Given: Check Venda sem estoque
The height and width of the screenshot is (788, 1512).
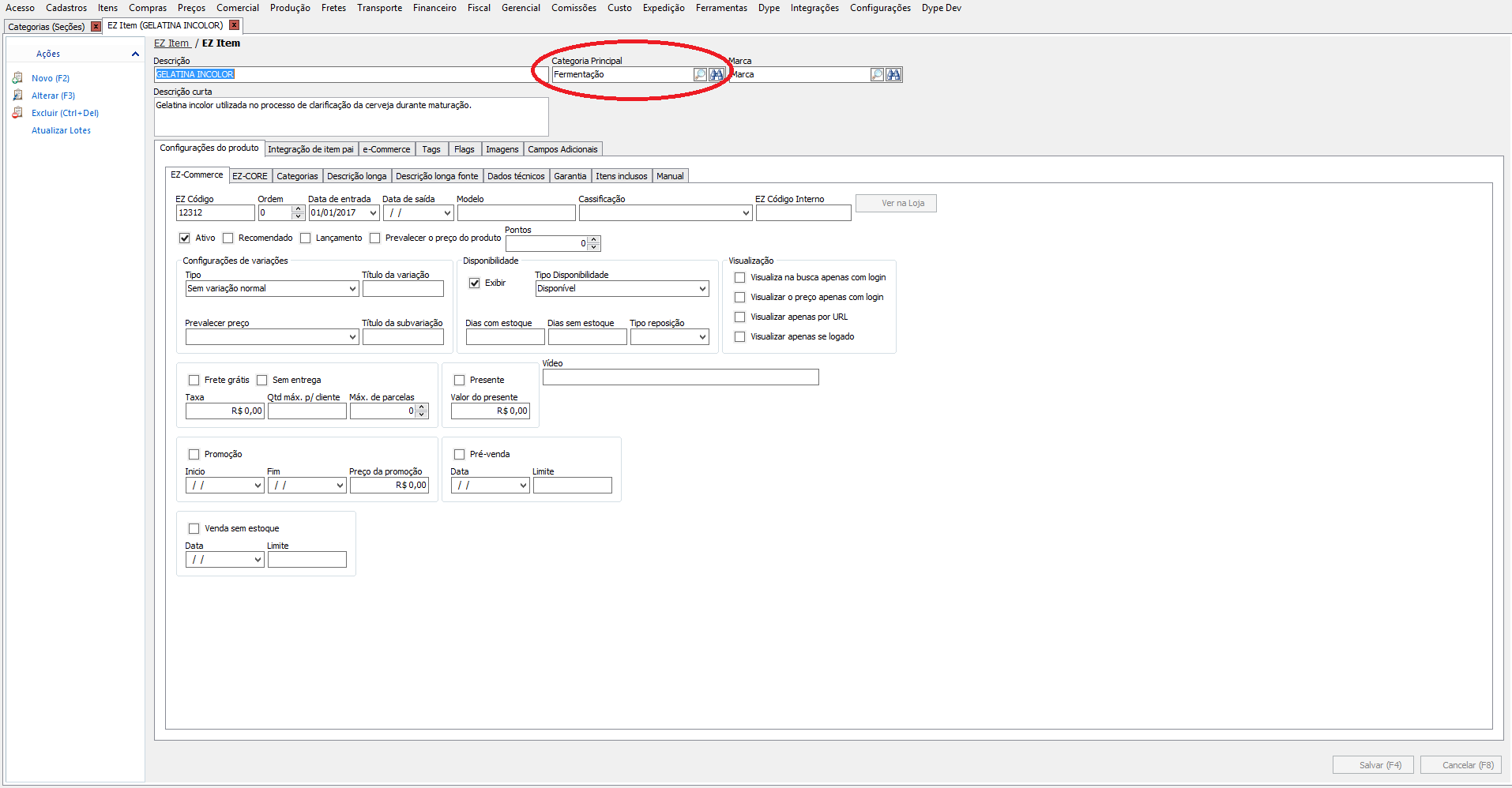Looking at the screenshot, I should (194, 528).
